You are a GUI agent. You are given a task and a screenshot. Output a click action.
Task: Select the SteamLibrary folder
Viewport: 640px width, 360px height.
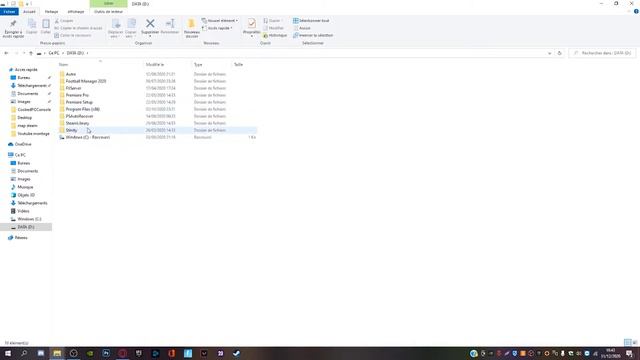click(x=77, y=123)
